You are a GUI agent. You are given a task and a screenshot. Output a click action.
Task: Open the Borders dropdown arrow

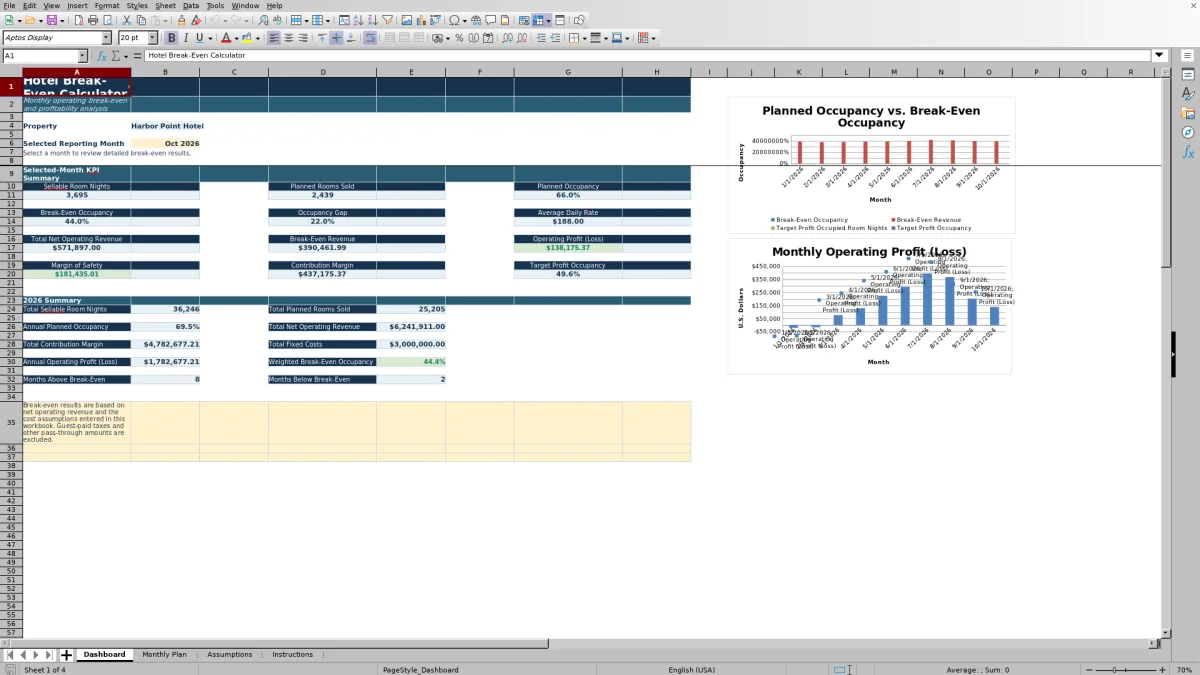pyautogui.click(x=585, y=38)
